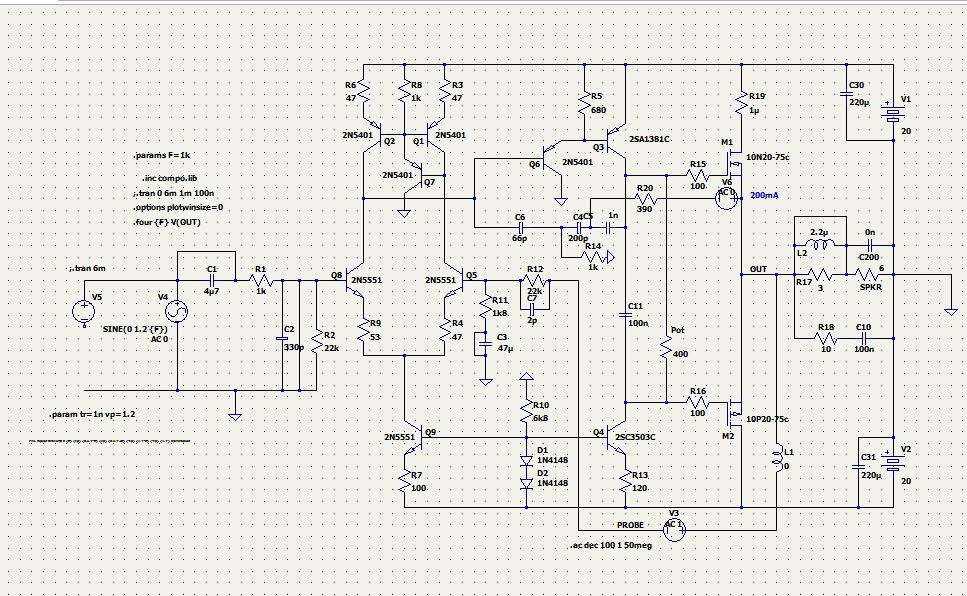This screenshot has width=967, height=596.
Task: Click the '.params F=1k' directive
Action: point(162,155)
